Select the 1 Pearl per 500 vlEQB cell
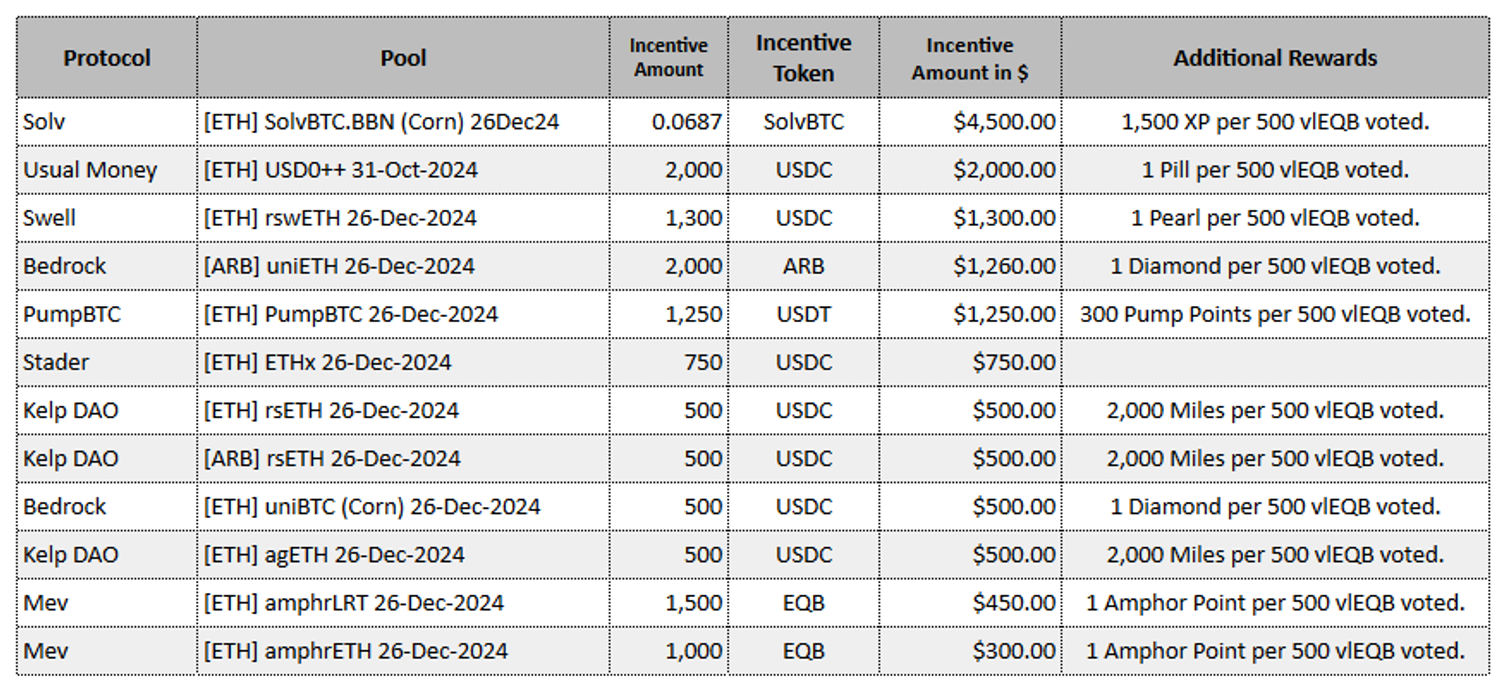 pos(1275,218)
